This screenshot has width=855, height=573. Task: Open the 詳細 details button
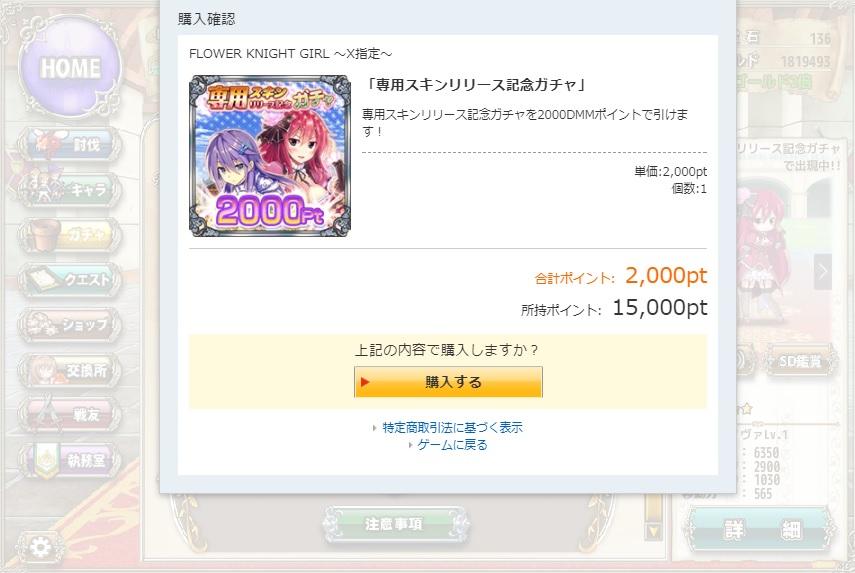point(761,528)
